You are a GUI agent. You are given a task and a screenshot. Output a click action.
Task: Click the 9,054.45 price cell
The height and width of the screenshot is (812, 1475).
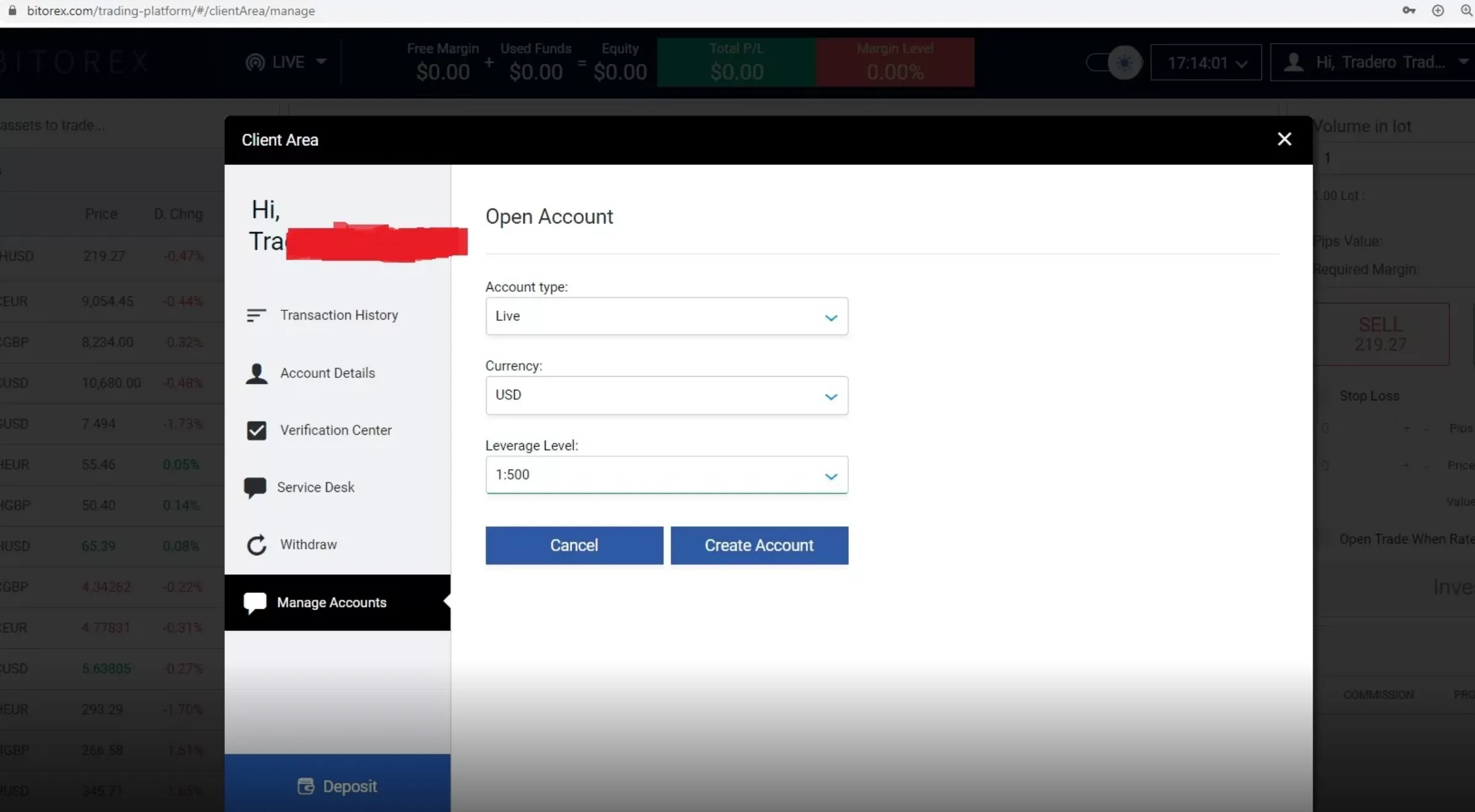tap(107, 302)
